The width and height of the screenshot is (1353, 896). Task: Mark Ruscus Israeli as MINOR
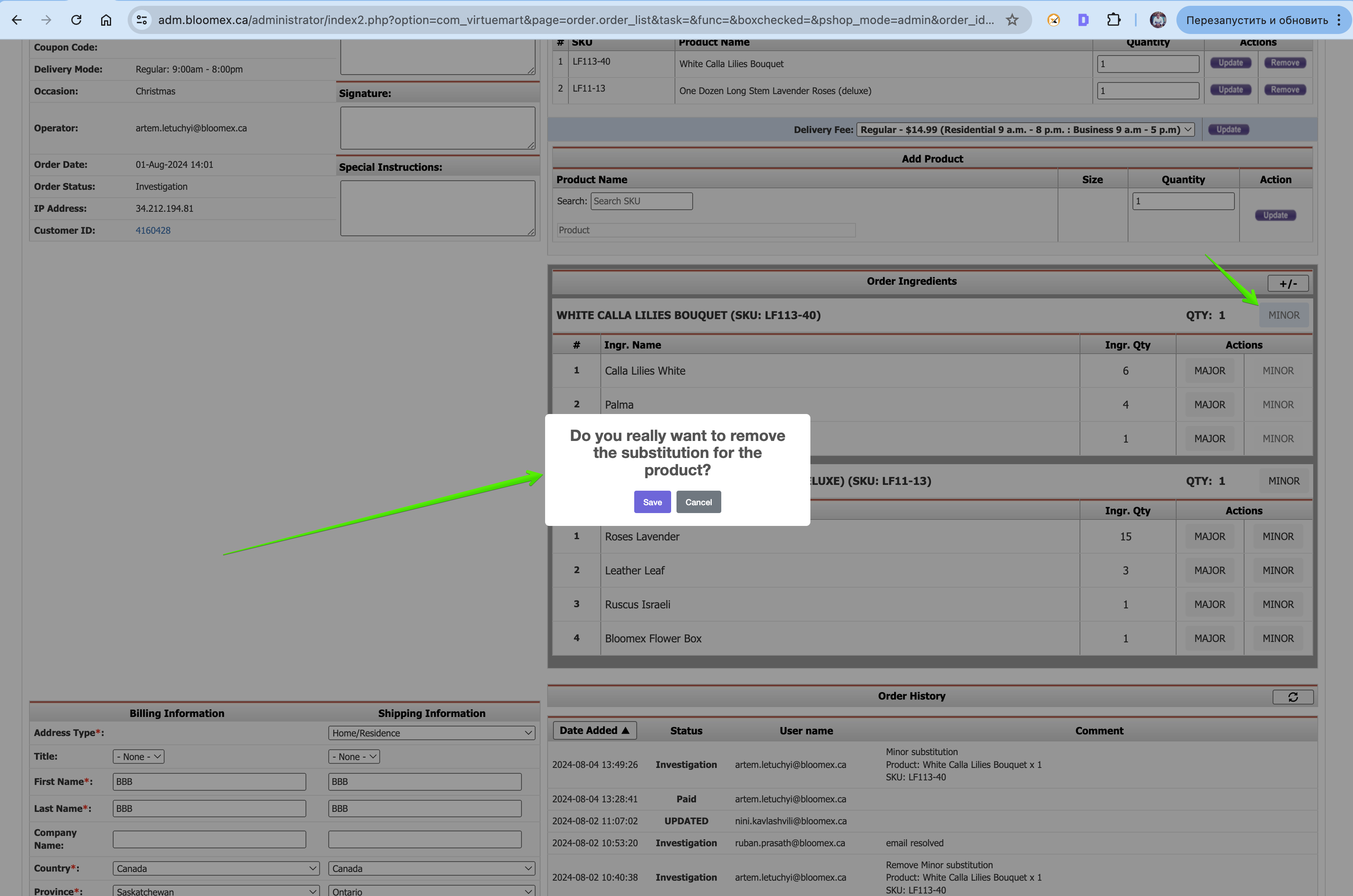pos(1278,605)
